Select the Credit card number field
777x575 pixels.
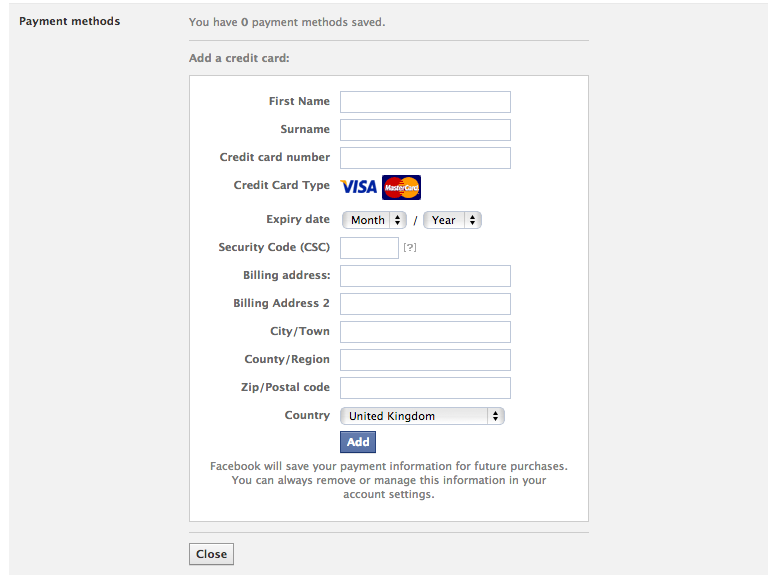tap(425, 158)
